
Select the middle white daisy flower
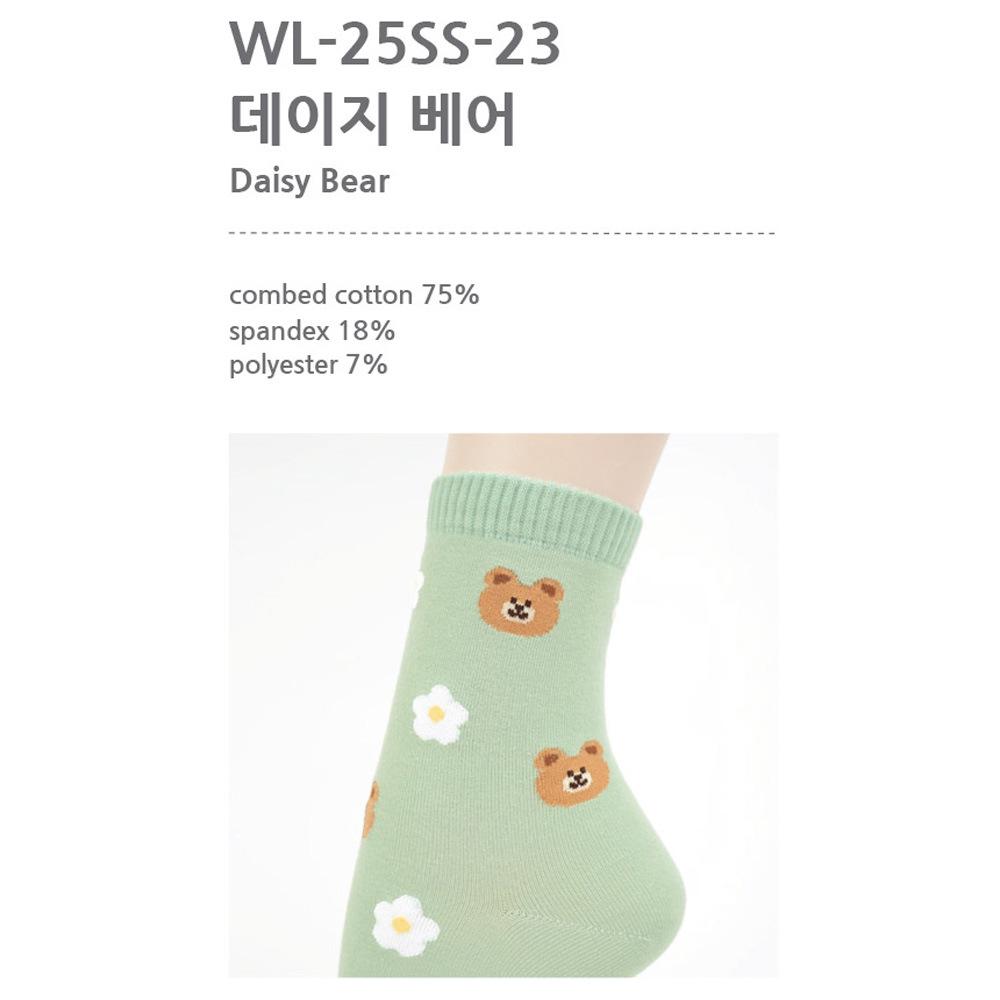pyautogui.click(x=440, y=714)
